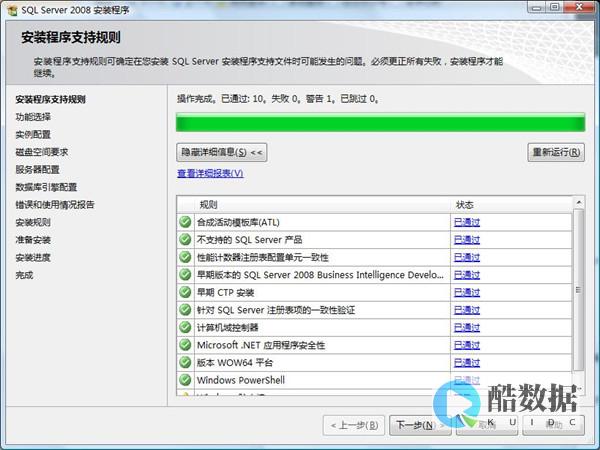Select 错误和使用情况报告 step in sidebar
This screenshot has height=450, width=600.
tap(55, 205)
